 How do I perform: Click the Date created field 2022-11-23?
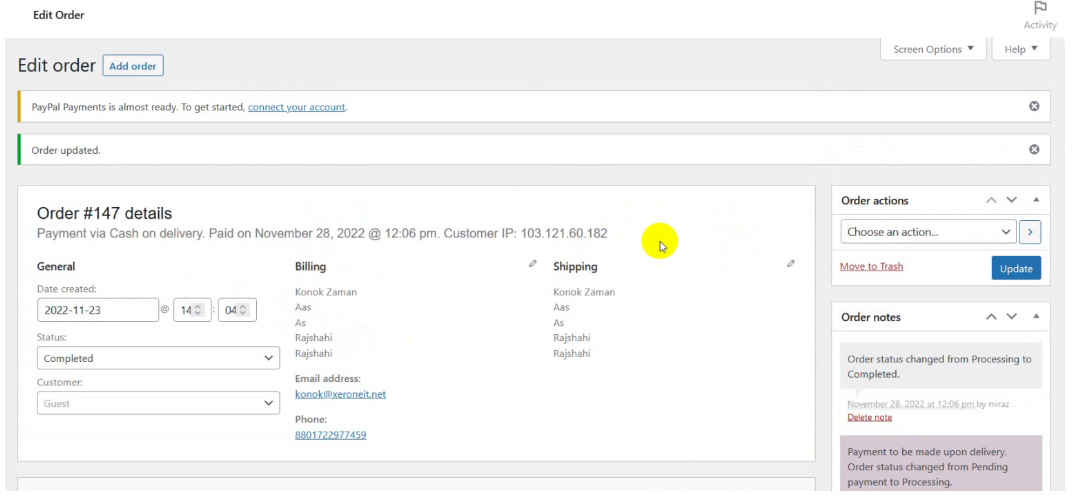[x=98, y=310]
